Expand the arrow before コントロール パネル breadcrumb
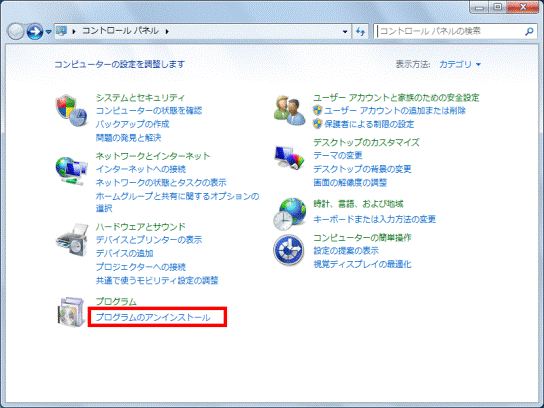This screenshot has width=544, height=408. coord(74,32)
